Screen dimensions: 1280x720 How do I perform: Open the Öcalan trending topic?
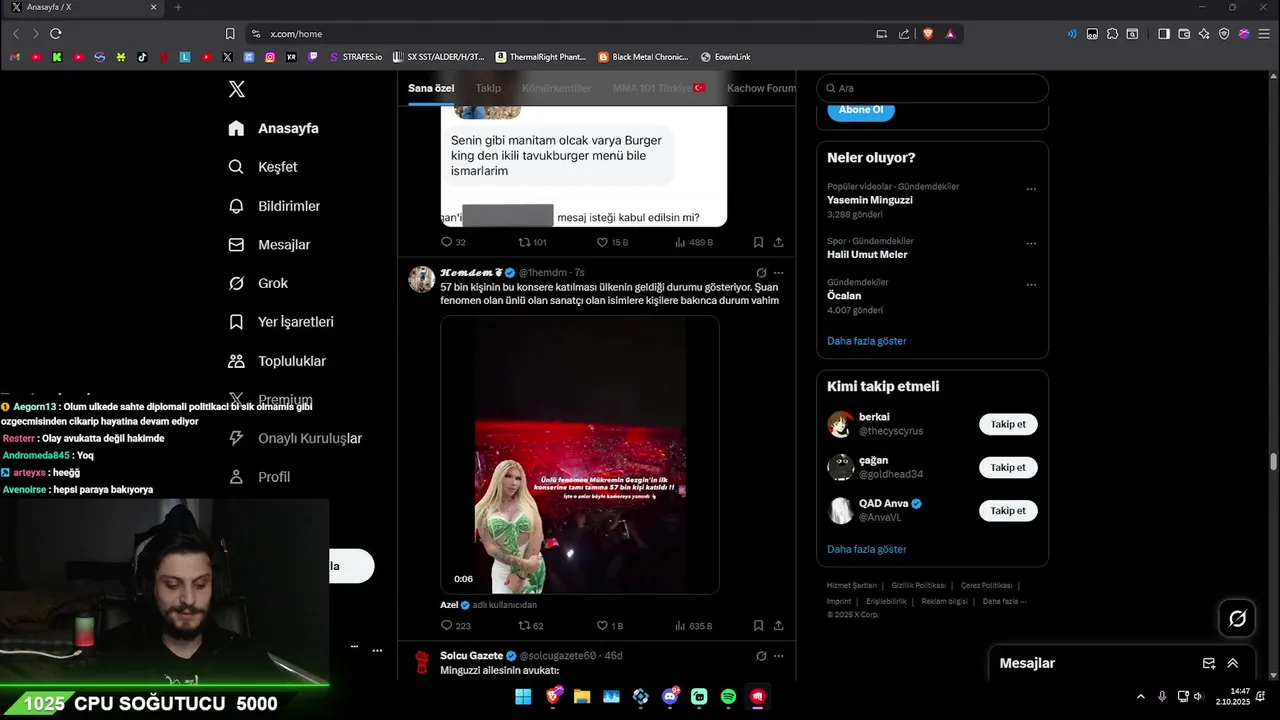point(844,296)
